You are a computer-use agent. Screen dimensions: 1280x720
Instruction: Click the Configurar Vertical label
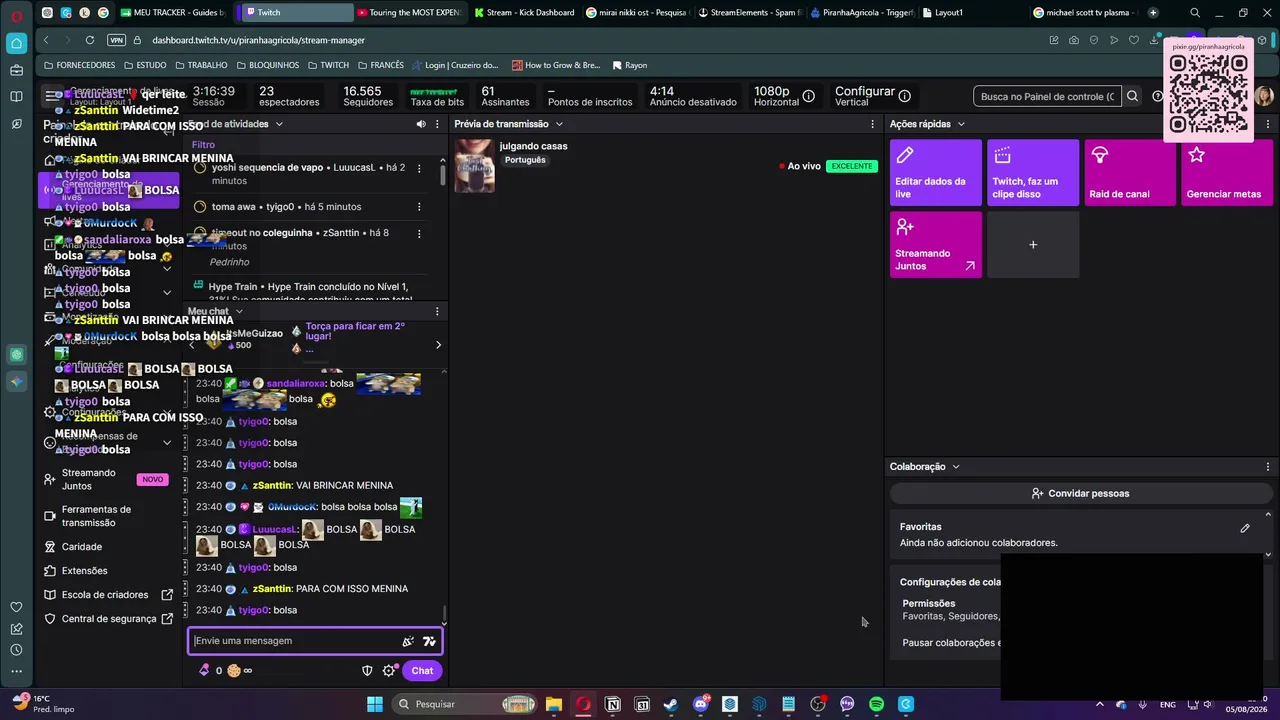[865, 96]
